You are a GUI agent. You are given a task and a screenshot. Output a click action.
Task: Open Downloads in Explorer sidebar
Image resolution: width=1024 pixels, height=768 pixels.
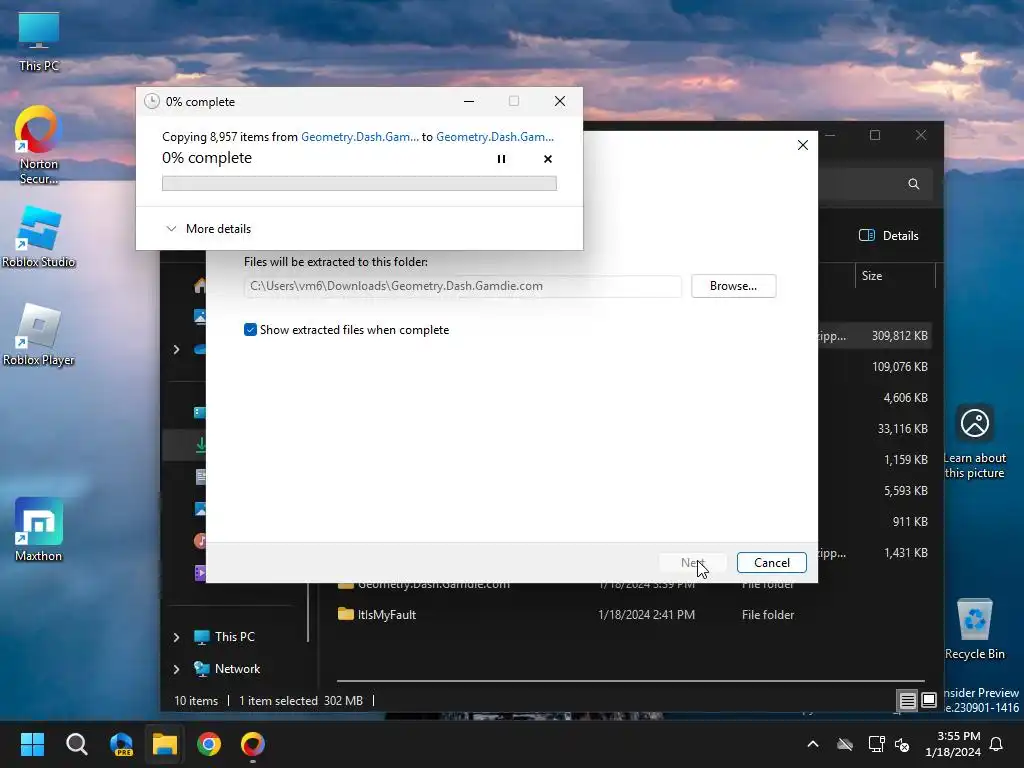click(200, 445)
